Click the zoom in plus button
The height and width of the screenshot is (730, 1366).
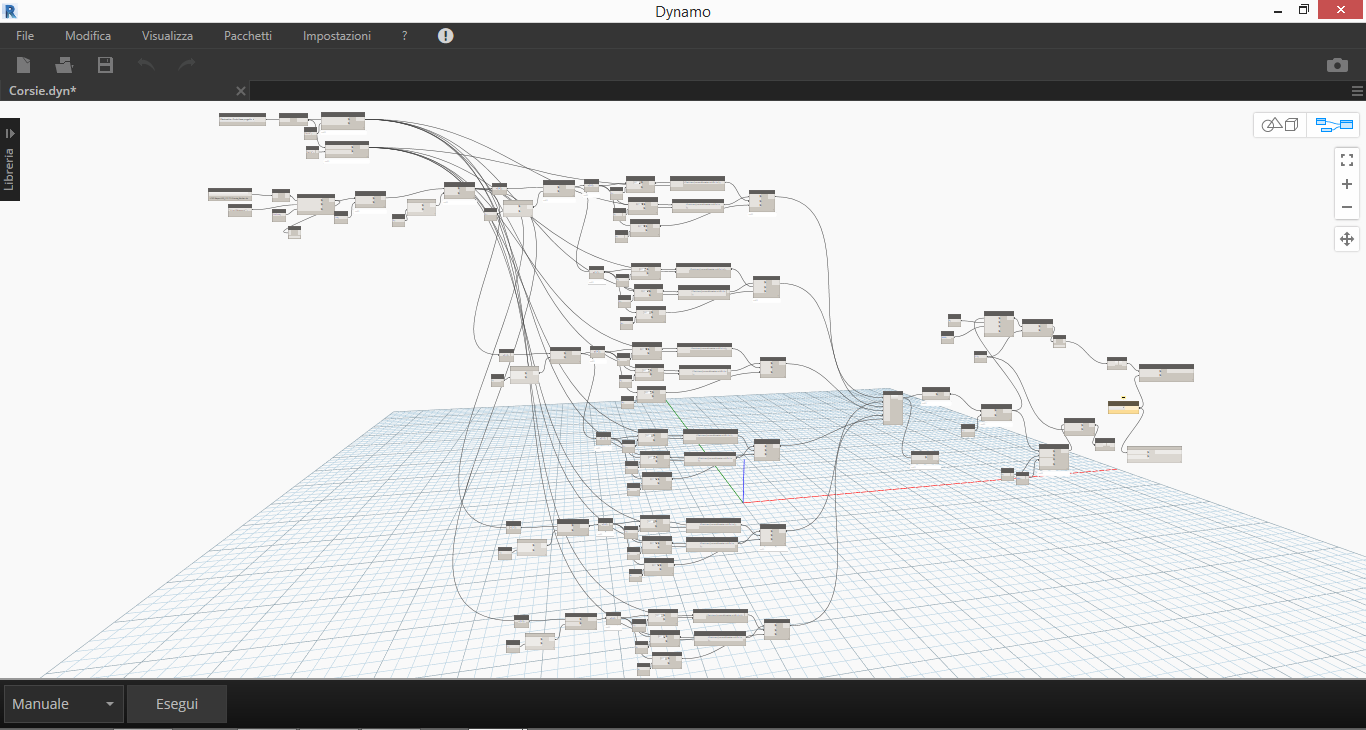click(1347, 184)
